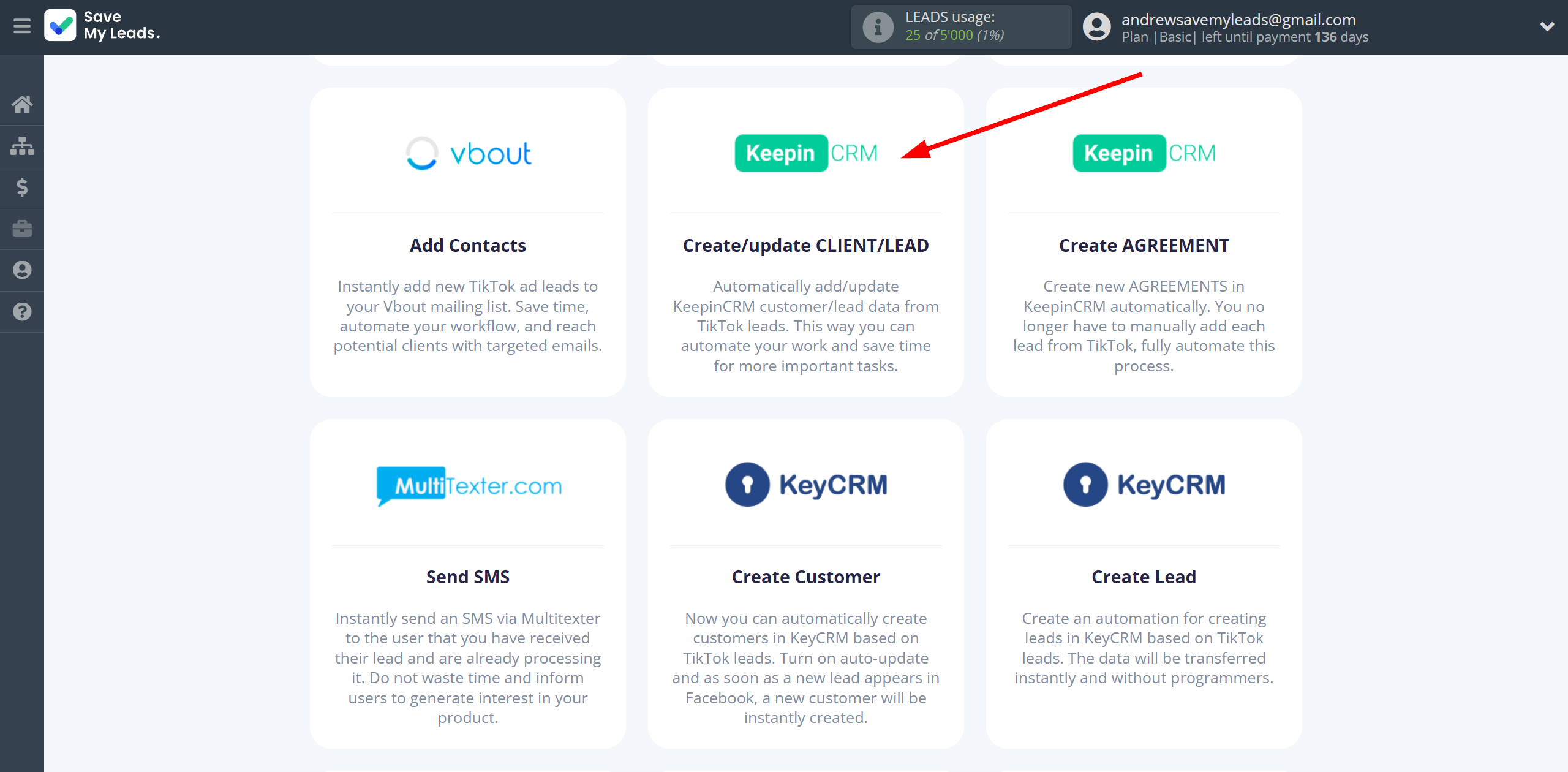
Task: Expand the account dropdown chevron
Action: coord(1547,26)
